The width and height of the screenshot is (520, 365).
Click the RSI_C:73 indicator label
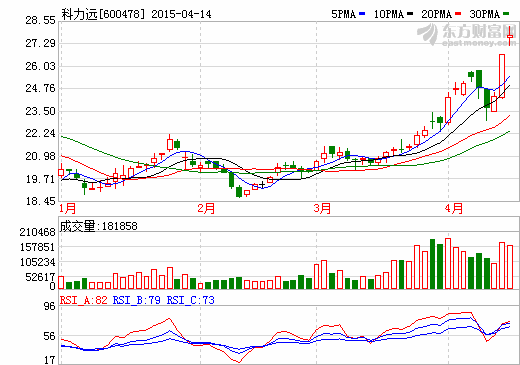point(191,300)
